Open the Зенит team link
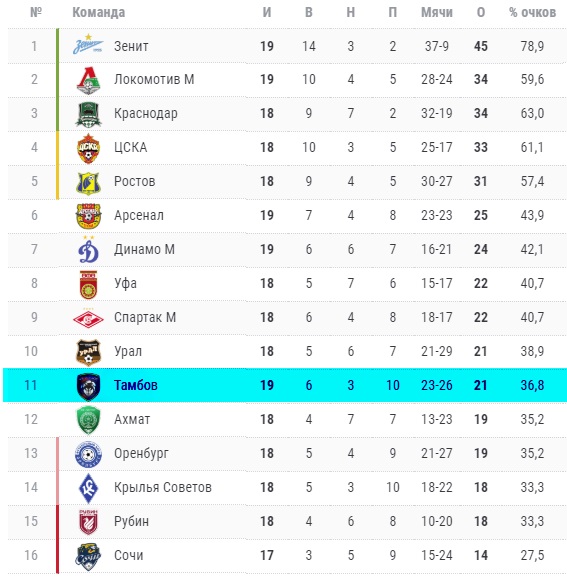 131,46
